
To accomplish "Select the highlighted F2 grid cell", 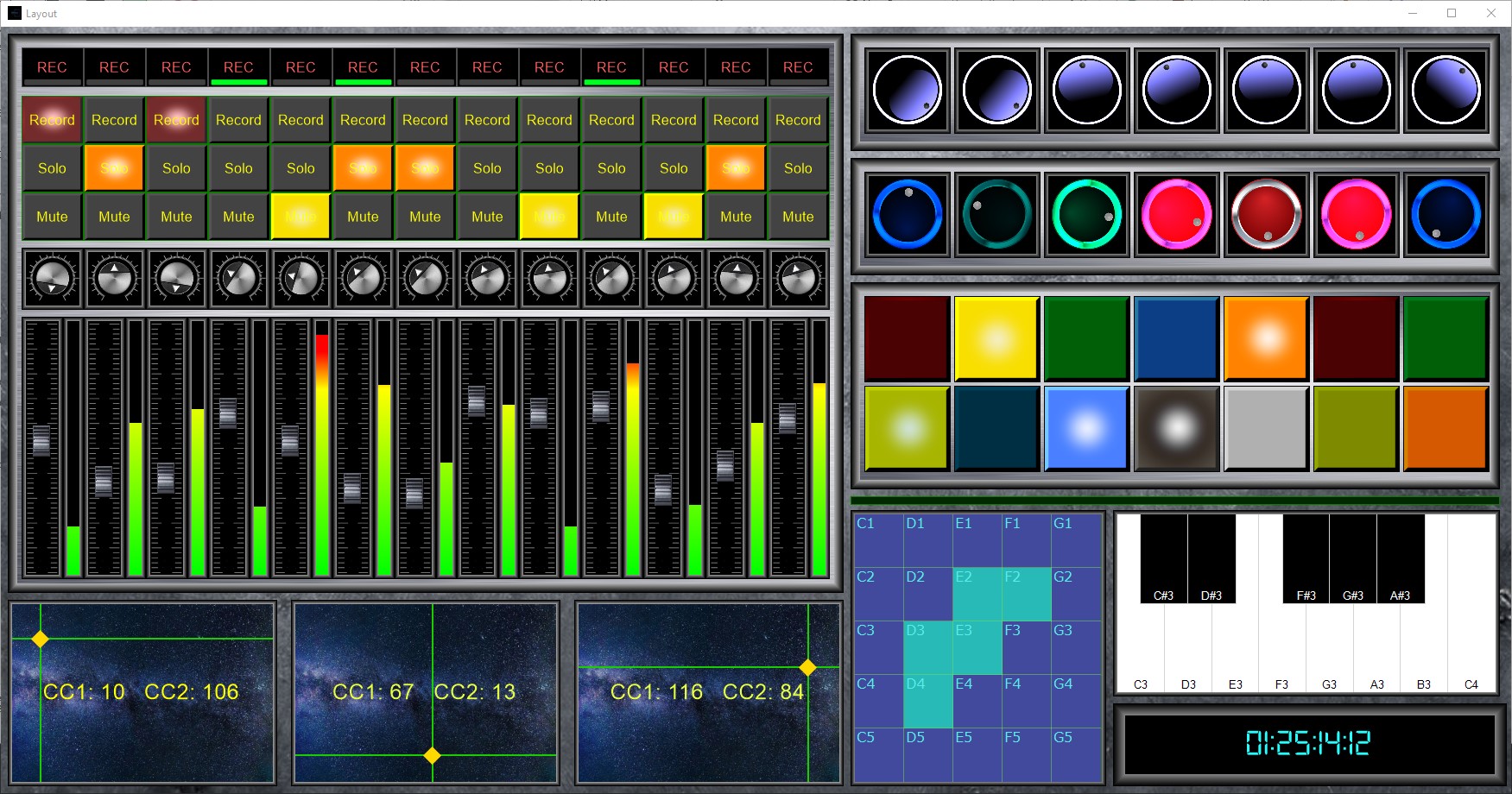I will tap(1027, 594).
